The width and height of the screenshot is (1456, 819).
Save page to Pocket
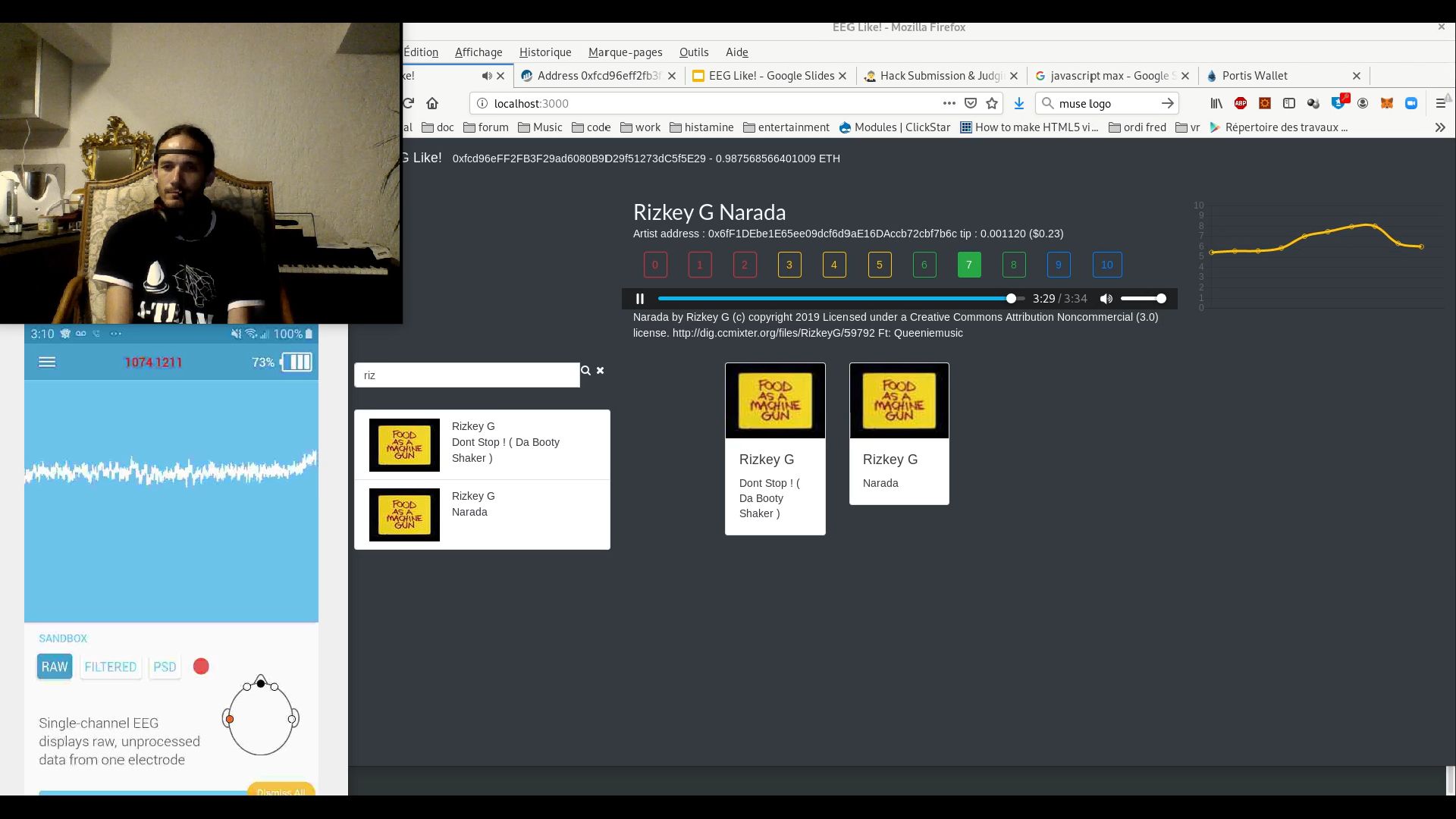pos(971,103)
